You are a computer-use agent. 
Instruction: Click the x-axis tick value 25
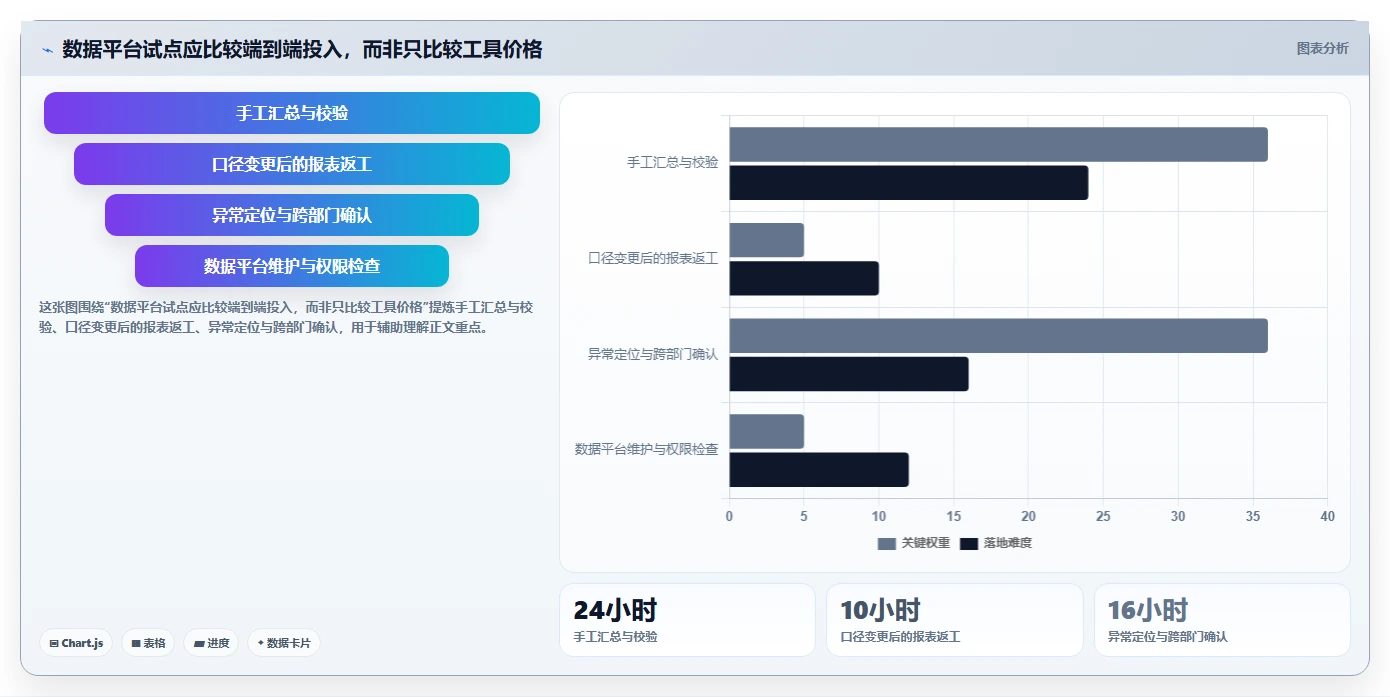click(x=1103, y=516)
